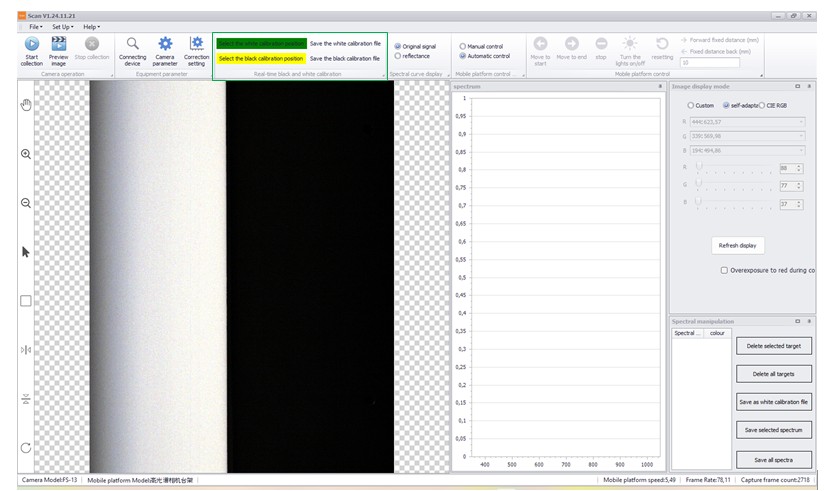This screenshot has height=491, width=824.
Task: Open the File menu
Action: 35,27
